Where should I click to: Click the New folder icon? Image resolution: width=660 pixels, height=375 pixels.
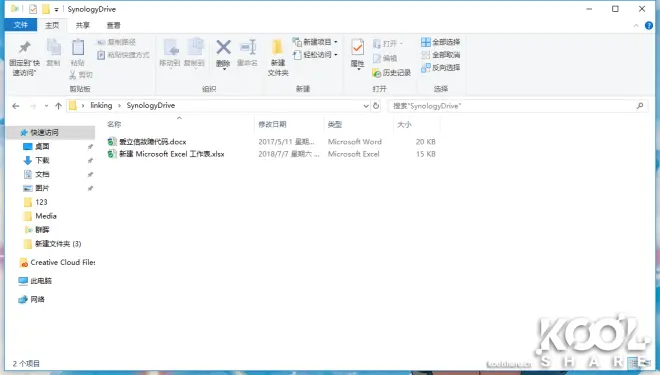coord(277,47)
